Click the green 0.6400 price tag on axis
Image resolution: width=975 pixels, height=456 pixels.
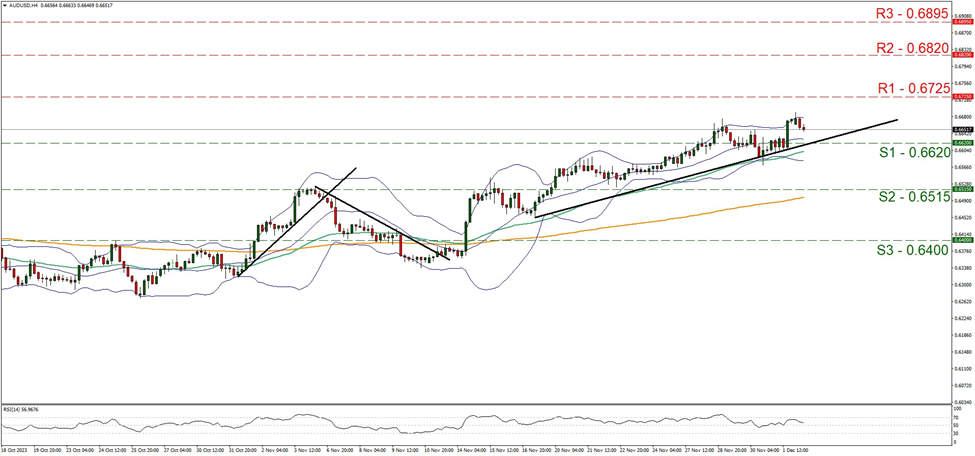tap(960, 240)
